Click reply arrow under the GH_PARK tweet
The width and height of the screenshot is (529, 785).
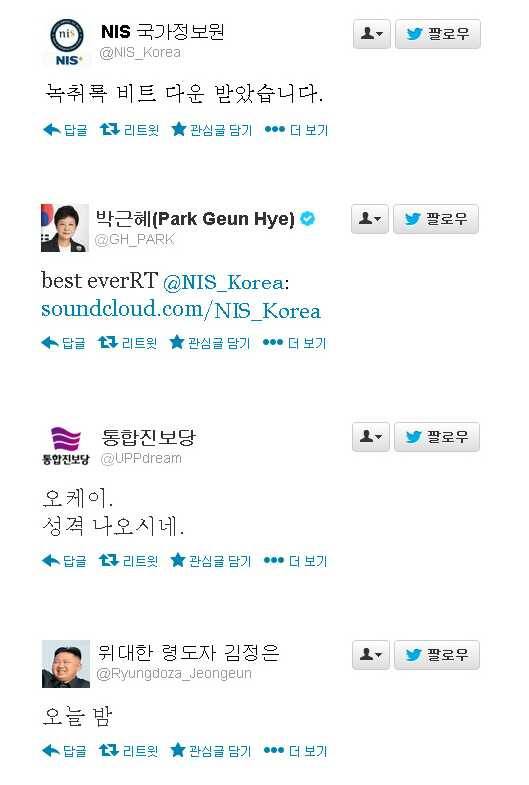click(x=64, y=343)
